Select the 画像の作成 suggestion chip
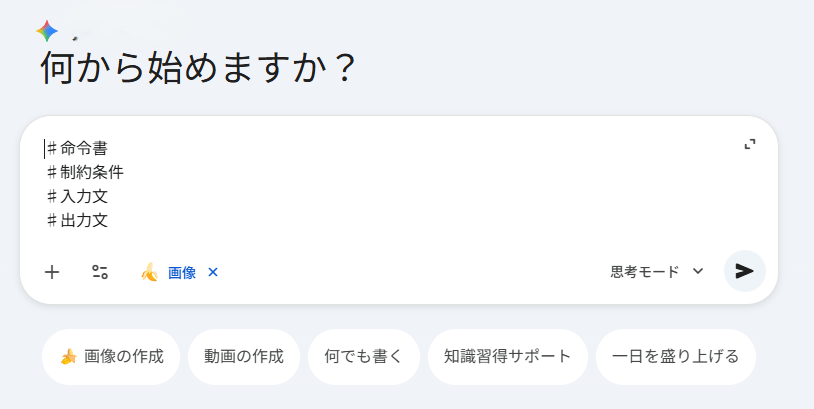The height and width of the screenshot is (409, 814). (x=110, y=356)
